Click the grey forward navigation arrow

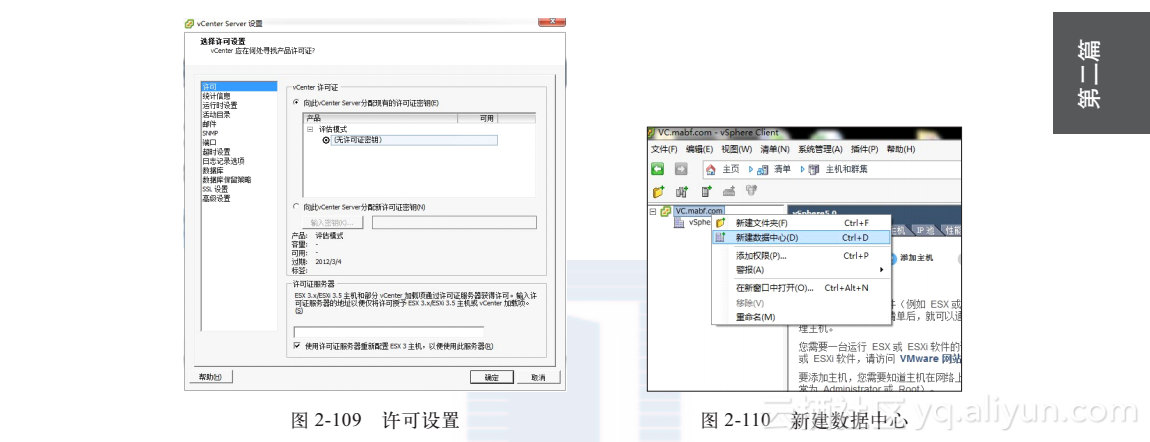(x=681, y=169)
